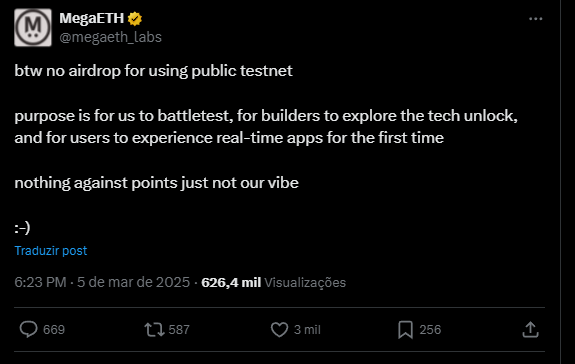
Task: Click the 3 mil likes count
Action: tap(307, 330)
